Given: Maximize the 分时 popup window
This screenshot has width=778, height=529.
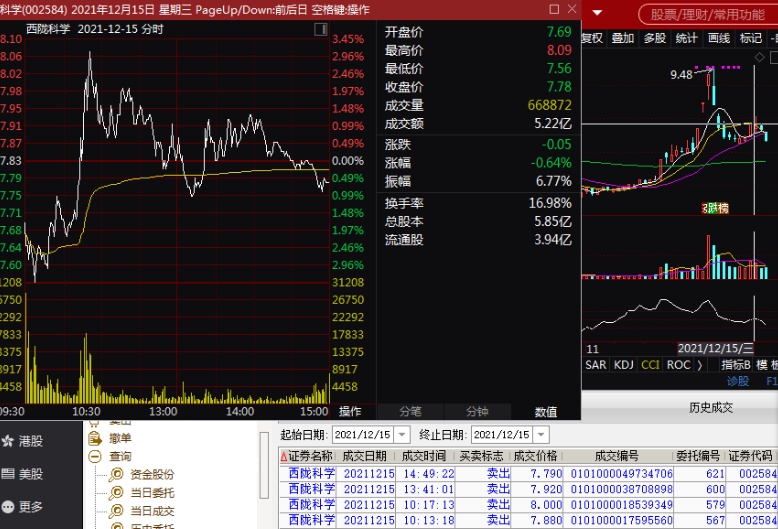Looking at the screenshot, I should [x=554, y=9].
